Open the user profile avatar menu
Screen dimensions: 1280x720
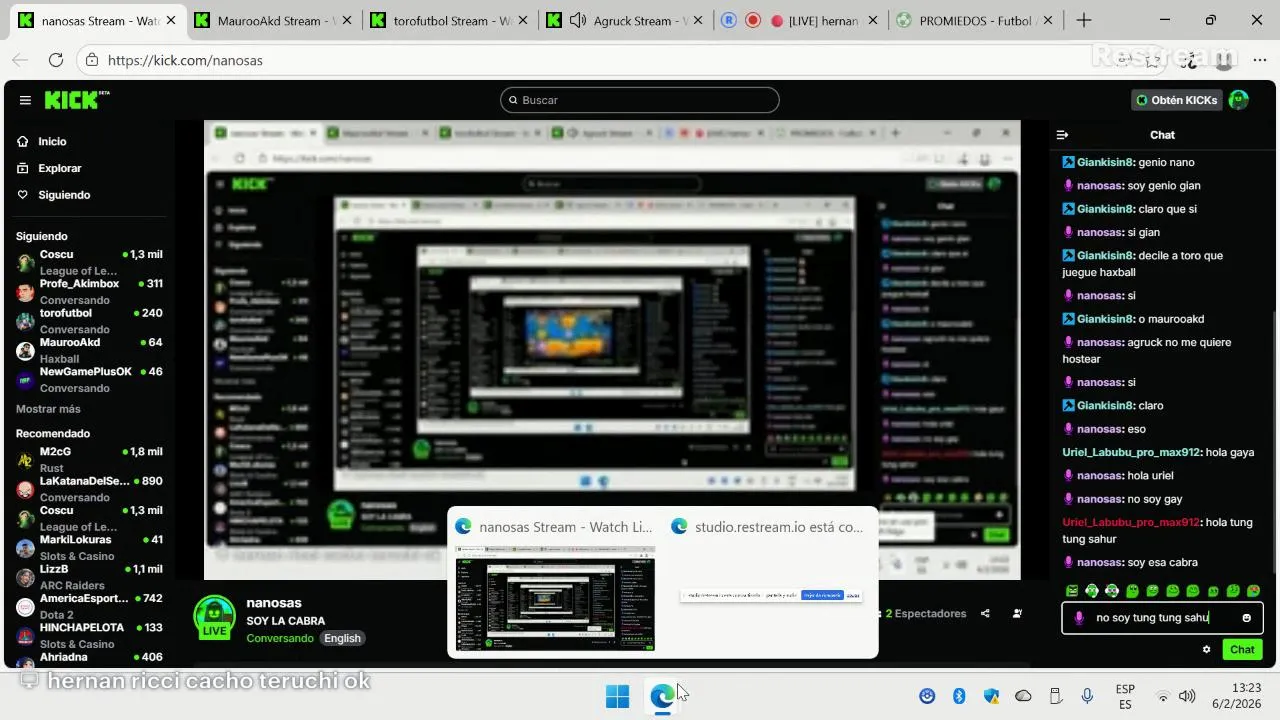(x=1239, y=100)
